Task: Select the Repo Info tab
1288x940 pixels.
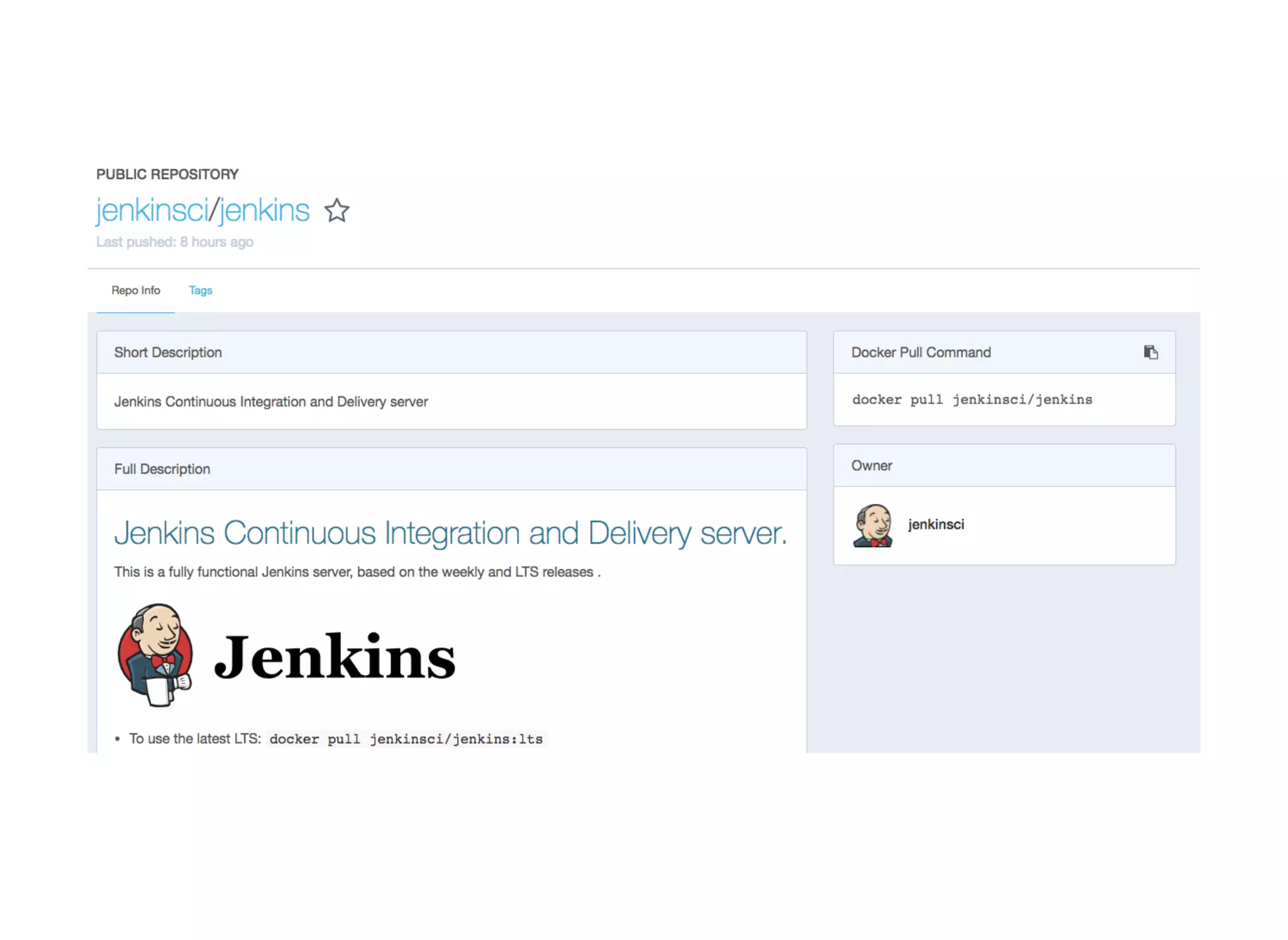Action: click(x=136, y=291)
